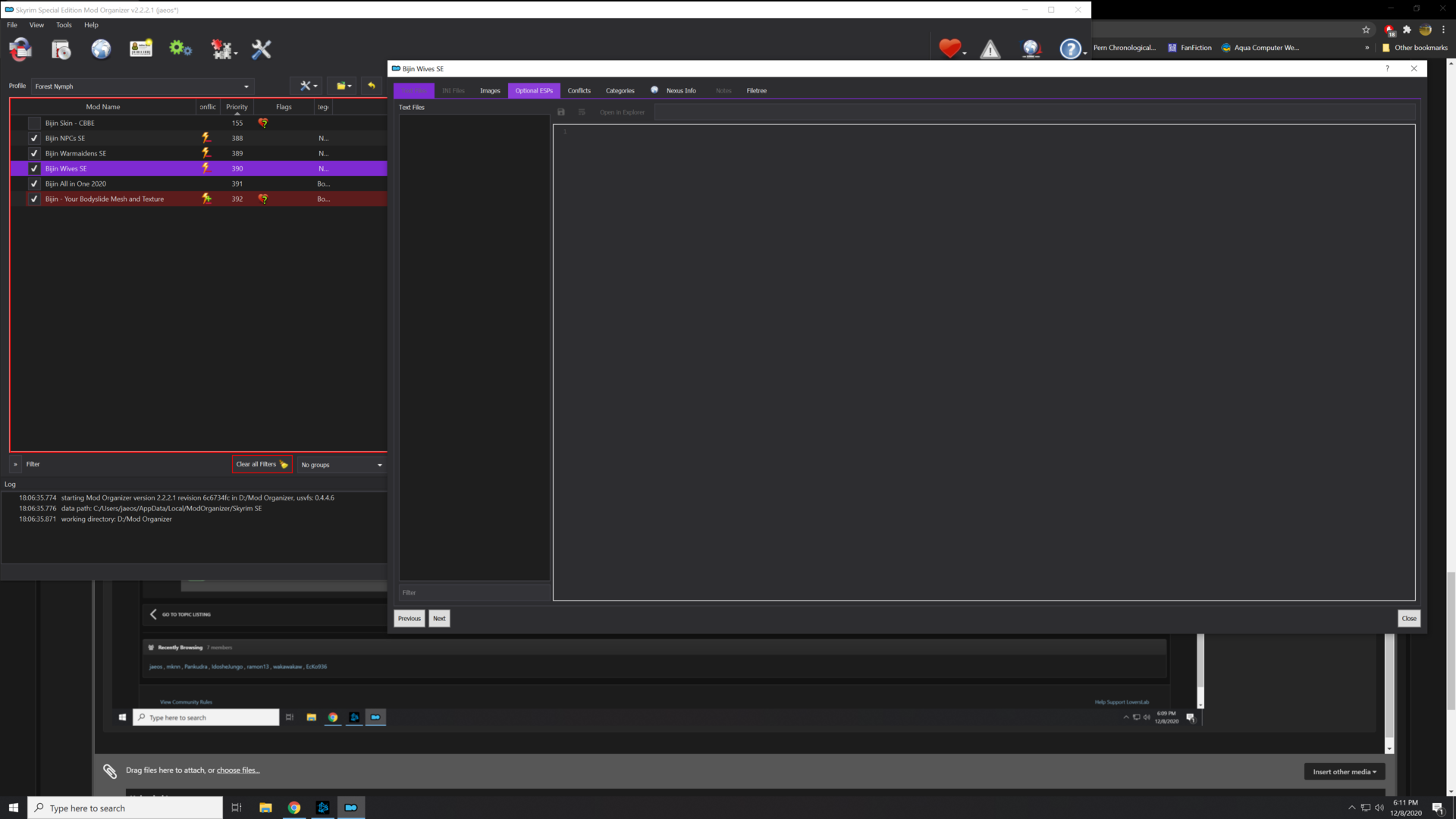Image resolution: width=1456 pixels, height=819 pixels.
Task: Open Settings wrench and screwdriver icon
Action: pyautogui.click(x=261, y=49)
